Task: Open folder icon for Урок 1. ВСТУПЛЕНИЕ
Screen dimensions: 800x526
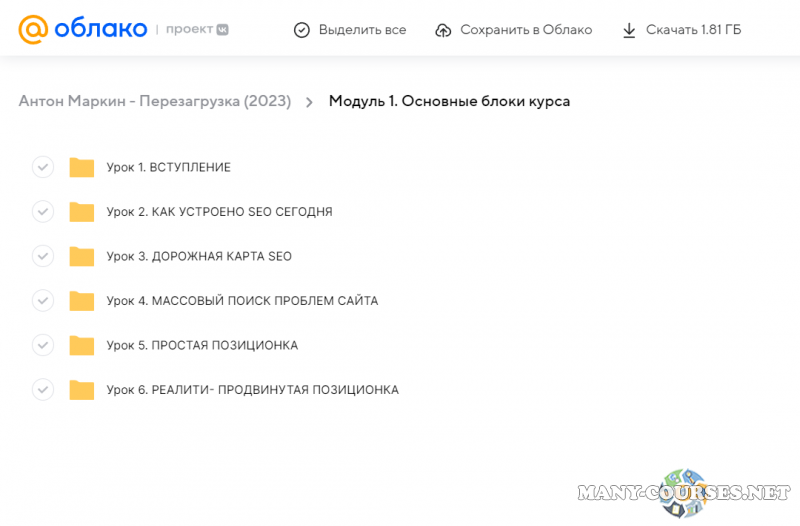Action: click(x=81, y=167)
